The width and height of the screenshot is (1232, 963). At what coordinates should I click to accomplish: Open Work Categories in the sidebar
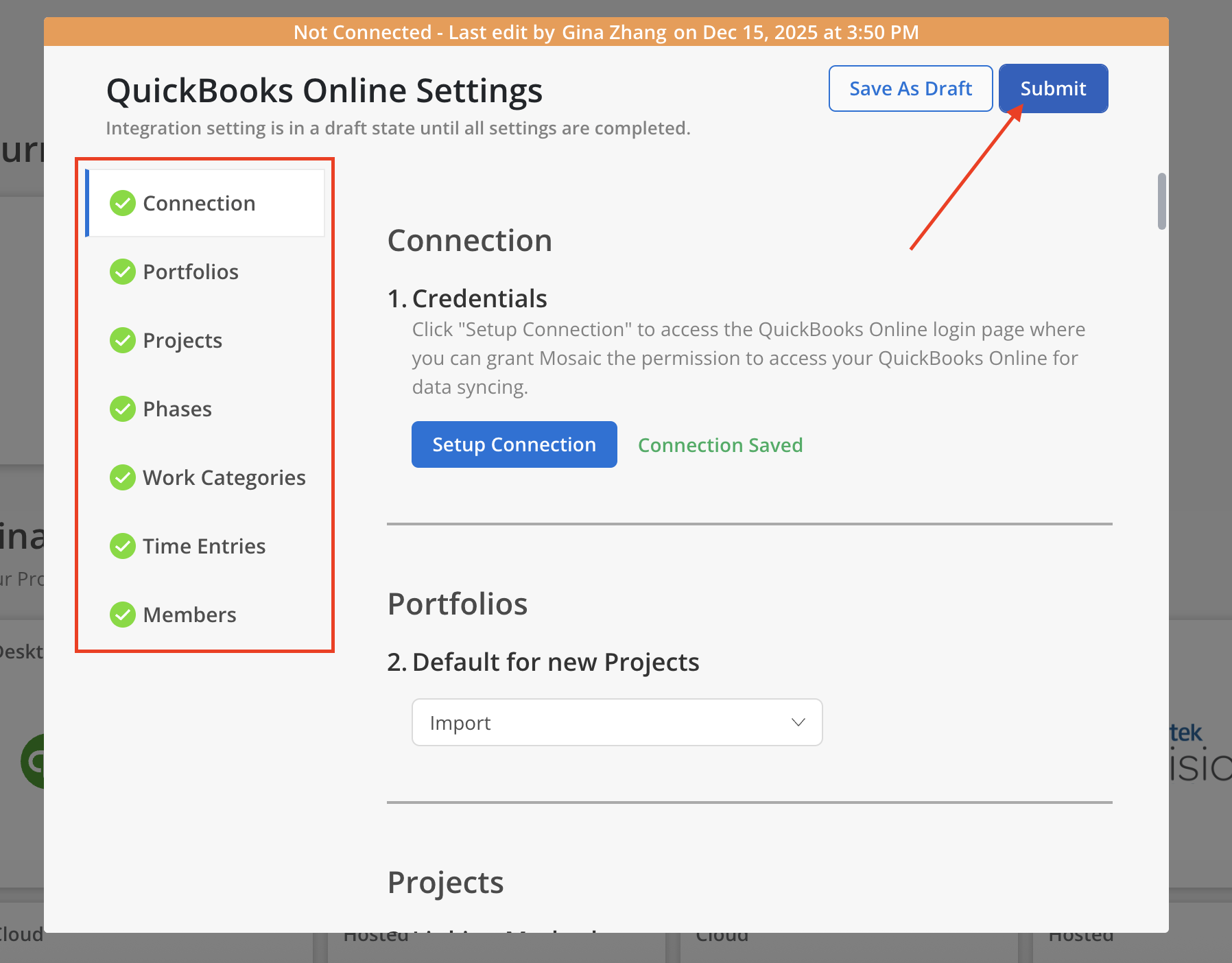coord(205,477)
